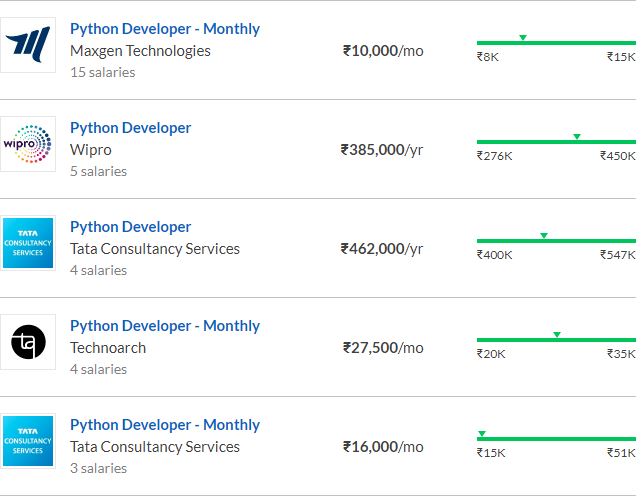Click the Wipro logo
Image resolution: width=642 pixels, height=498 pixels.
(x=28, y=144)
